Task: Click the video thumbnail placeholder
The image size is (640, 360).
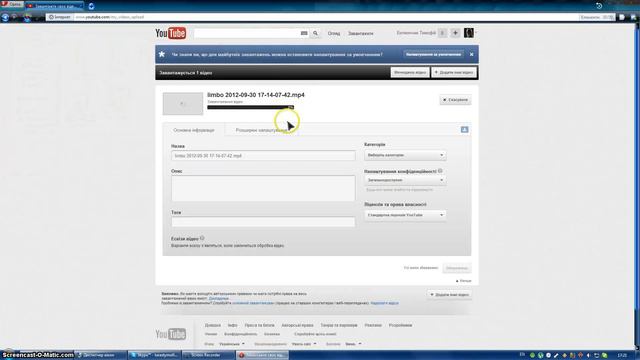Action: [183, 104]
